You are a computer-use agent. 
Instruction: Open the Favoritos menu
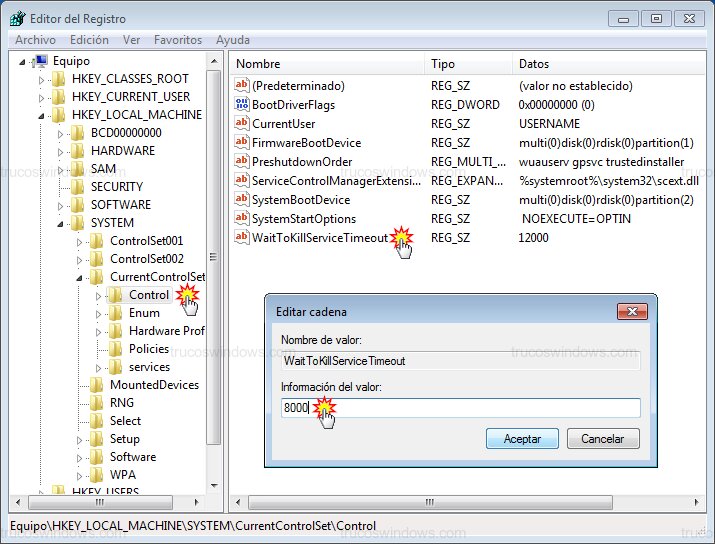click(x=177, y=40)
